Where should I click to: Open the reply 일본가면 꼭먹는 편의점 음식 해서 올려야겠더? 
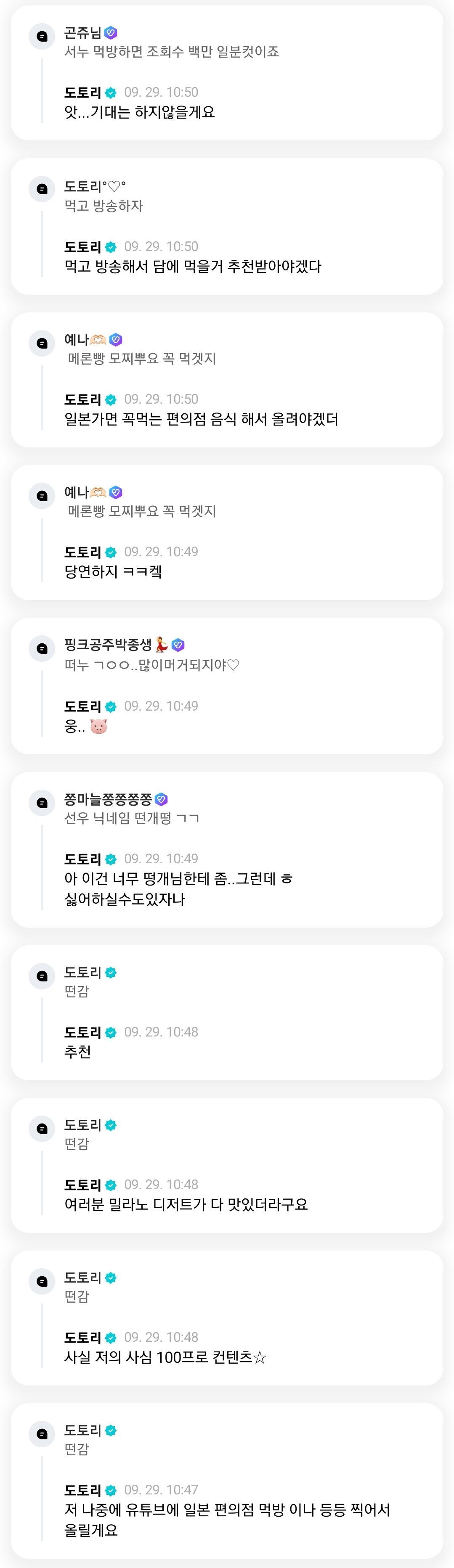click(x=201, y=419)
